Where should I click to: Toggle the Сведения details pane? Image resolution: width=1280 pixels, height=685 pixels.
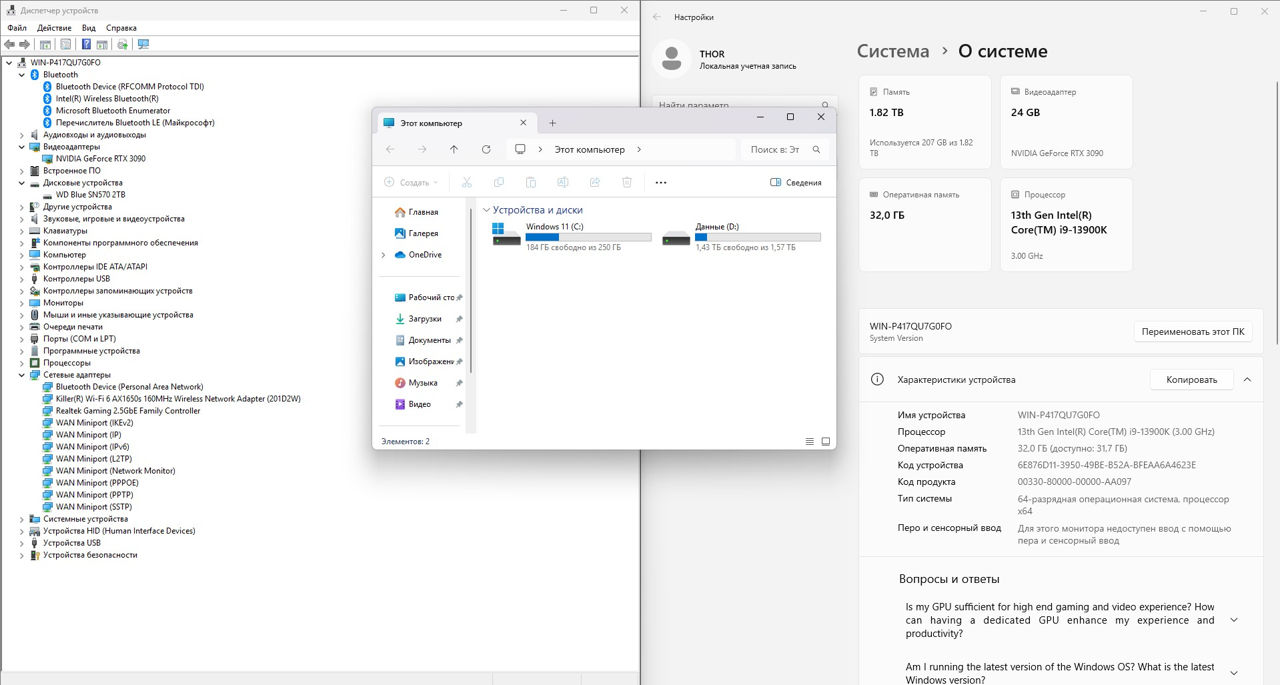[x=796, y=183]
